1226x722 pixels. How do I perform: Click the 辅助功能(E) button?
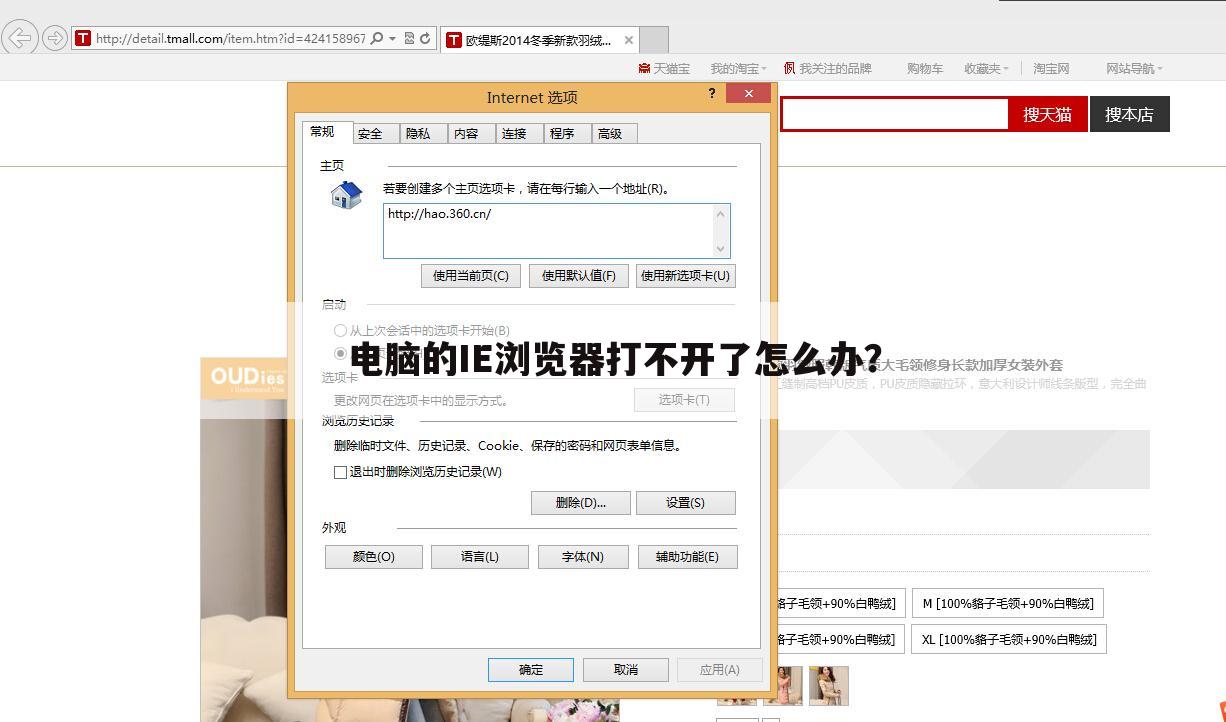pos(688,557)
